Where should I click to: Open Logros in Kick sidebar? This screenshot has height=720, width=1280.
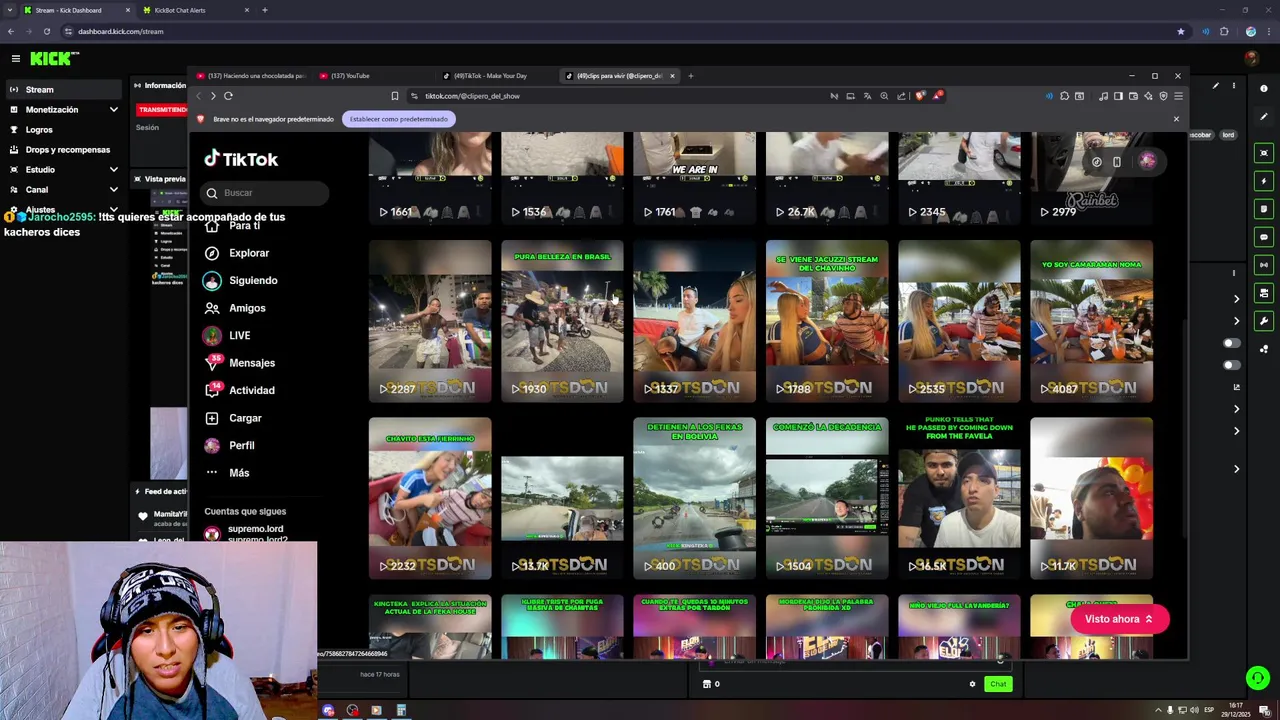[x=62, y=130]
